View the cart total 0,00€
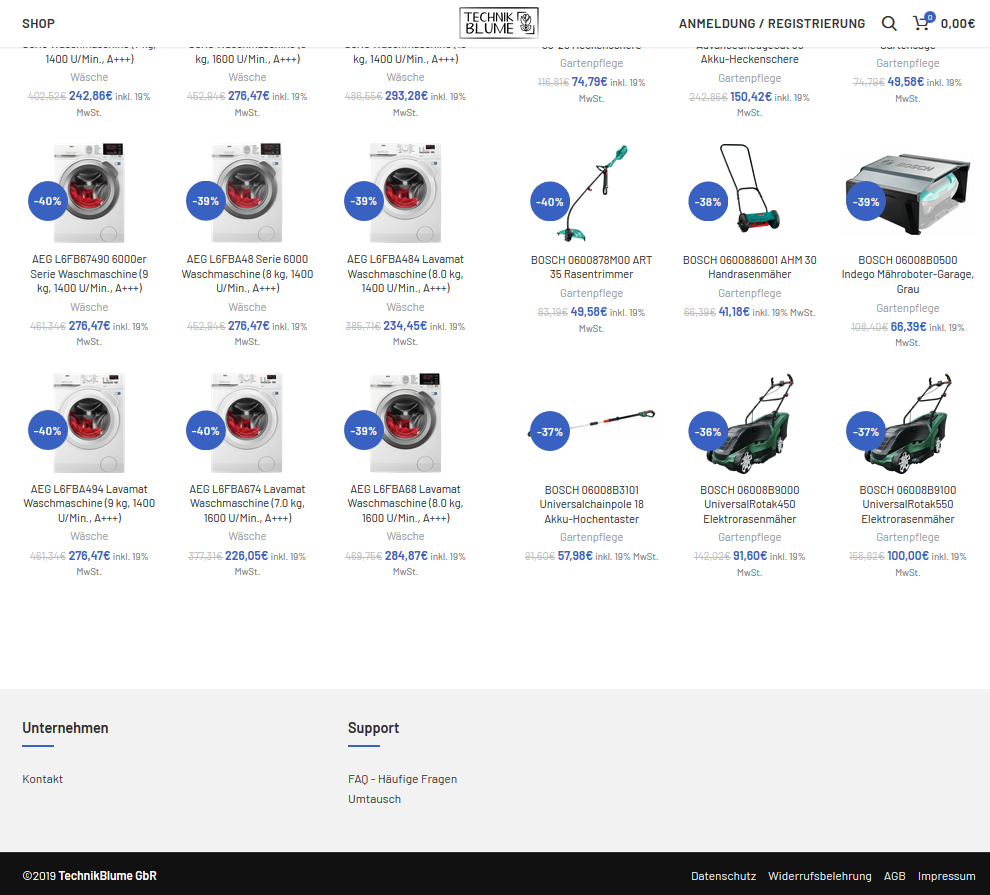The width and height of the screenshot is (990, 895). pos(958,23)
